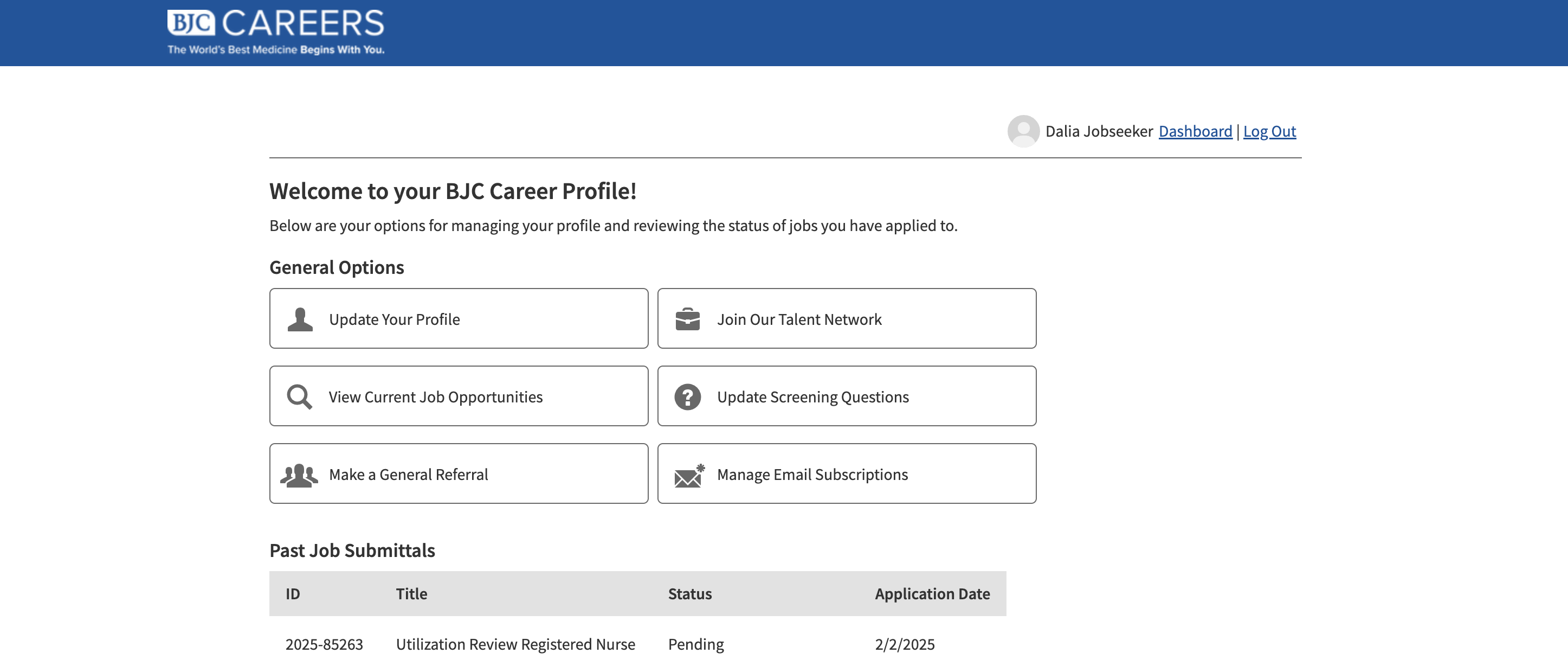Open Update Screening Questions
Viewport: 1568px width, 666px height.
pos(847,395)
